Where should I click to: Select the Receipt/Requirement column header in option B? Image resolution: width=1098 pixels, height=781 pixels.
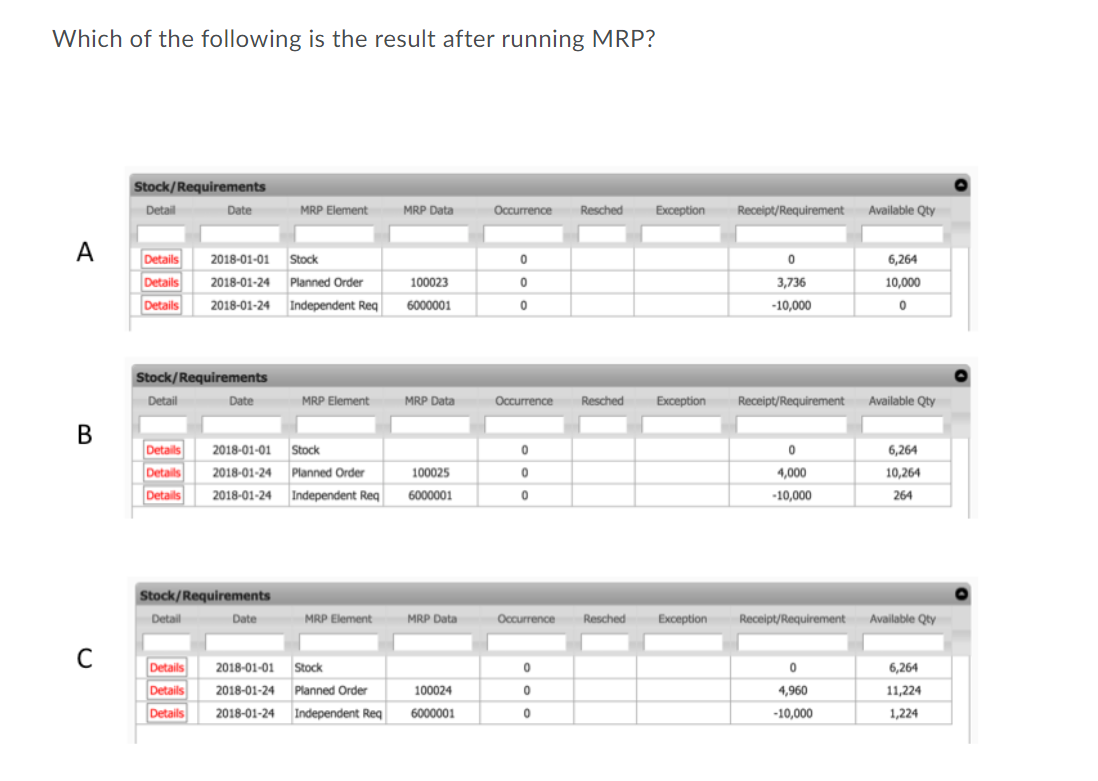click(x=793, y=400)
